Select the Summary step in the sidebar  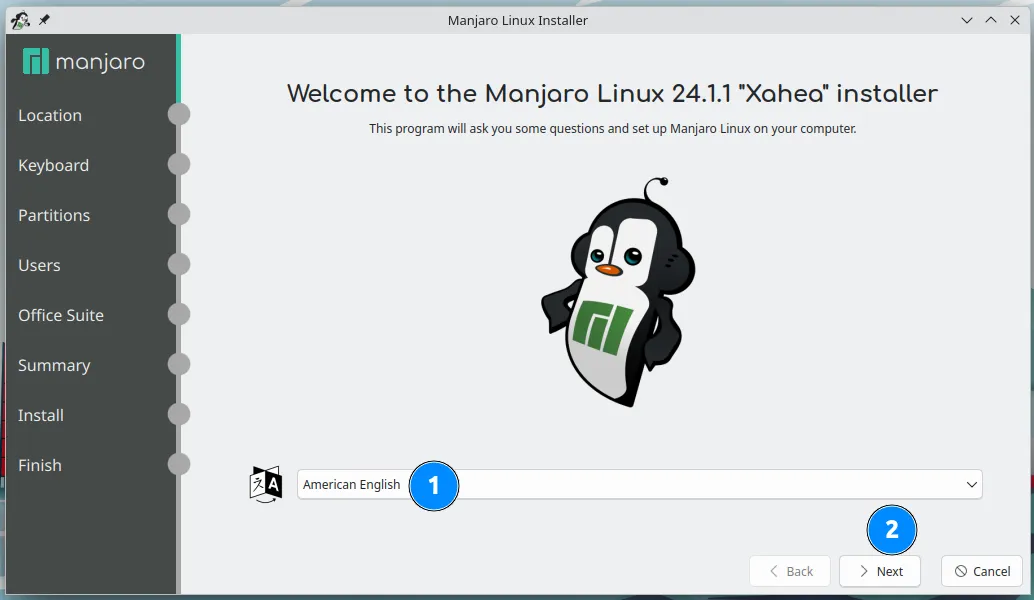tap(54, 365)
